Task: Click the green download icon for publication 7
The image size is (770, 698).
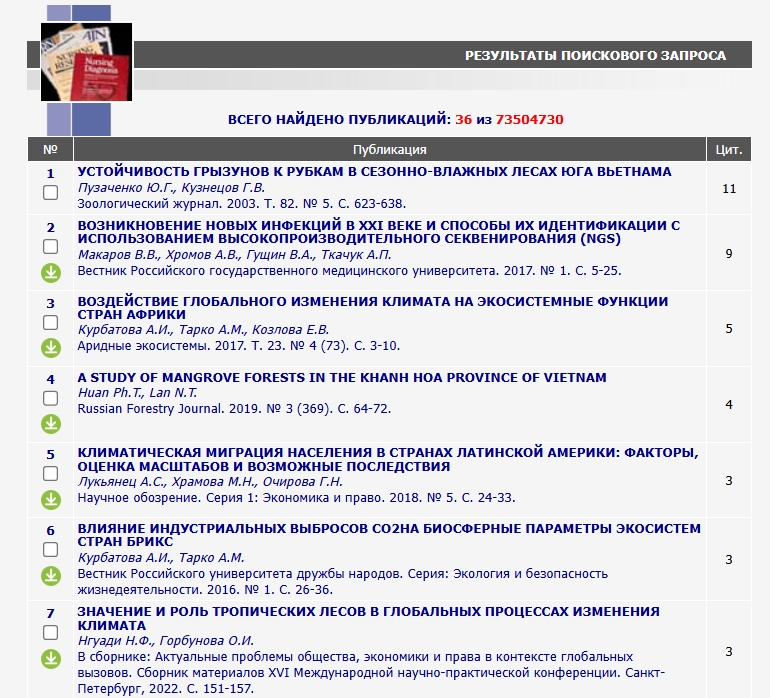Action: (50, 658)
